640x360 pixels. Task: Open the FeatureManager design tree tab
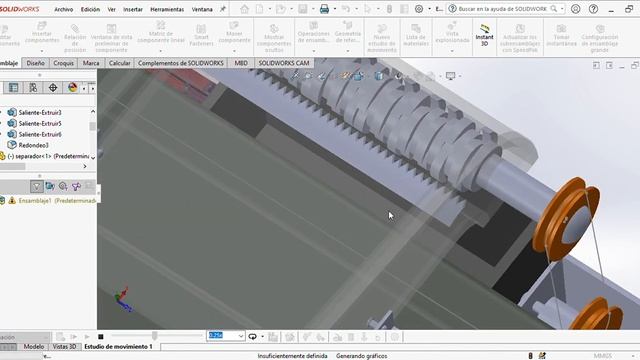click(x=13, y=88)
